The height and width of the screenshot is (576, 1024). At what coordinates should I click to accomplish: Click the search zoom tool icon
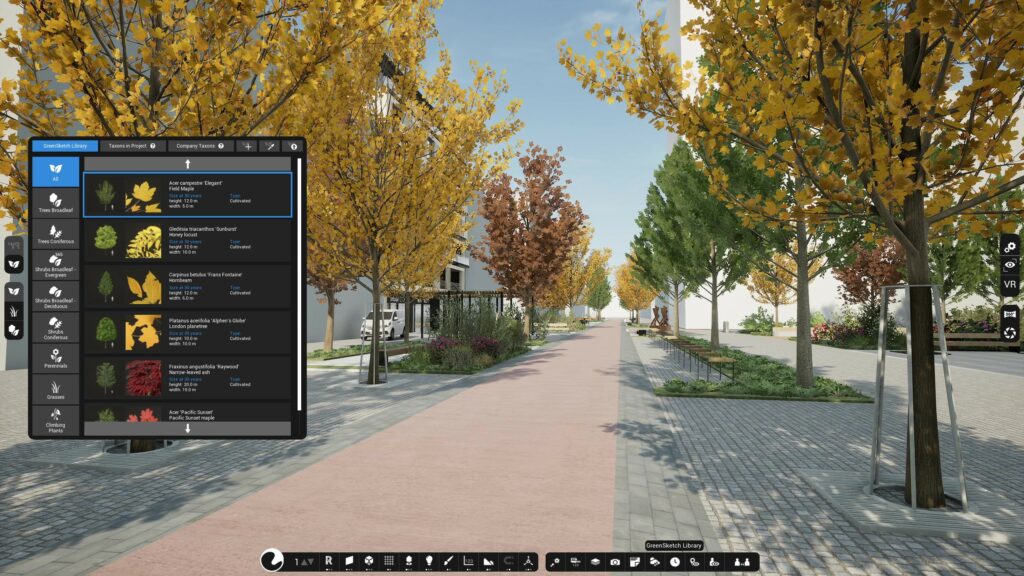click(x=555, y=562)
